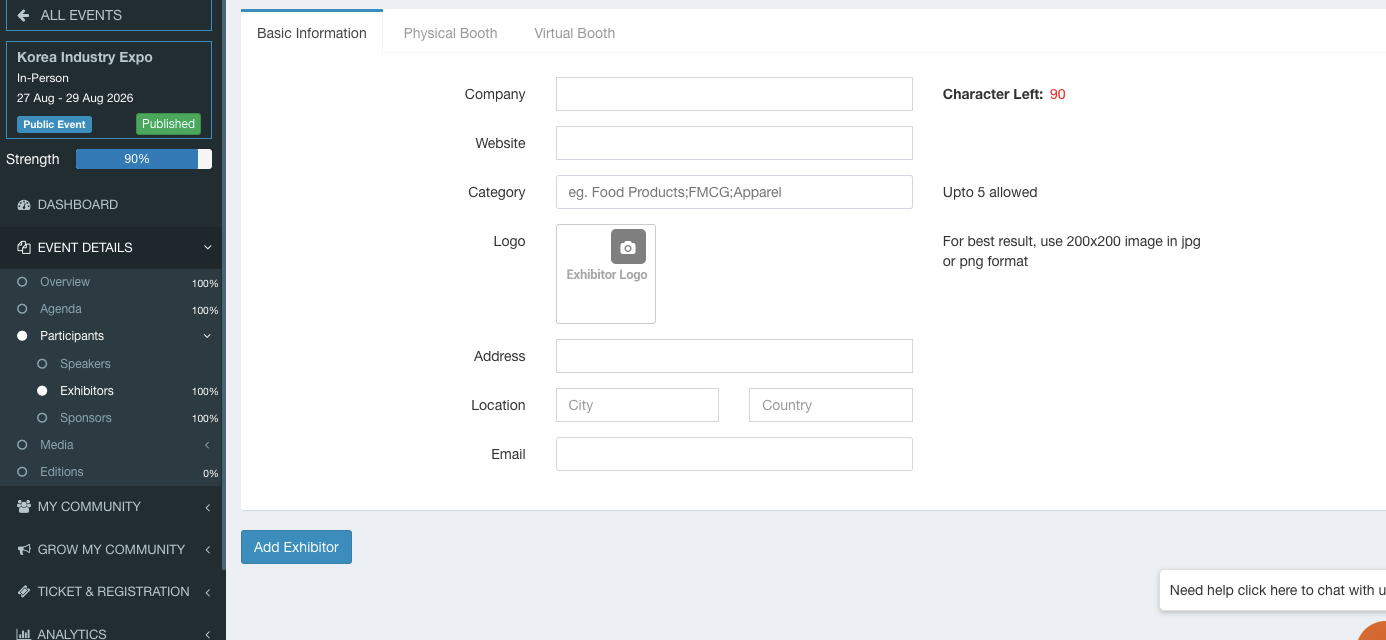1386x640 pixels.
Task: Open the Virtual Booth tab
Action: point(574,33)
